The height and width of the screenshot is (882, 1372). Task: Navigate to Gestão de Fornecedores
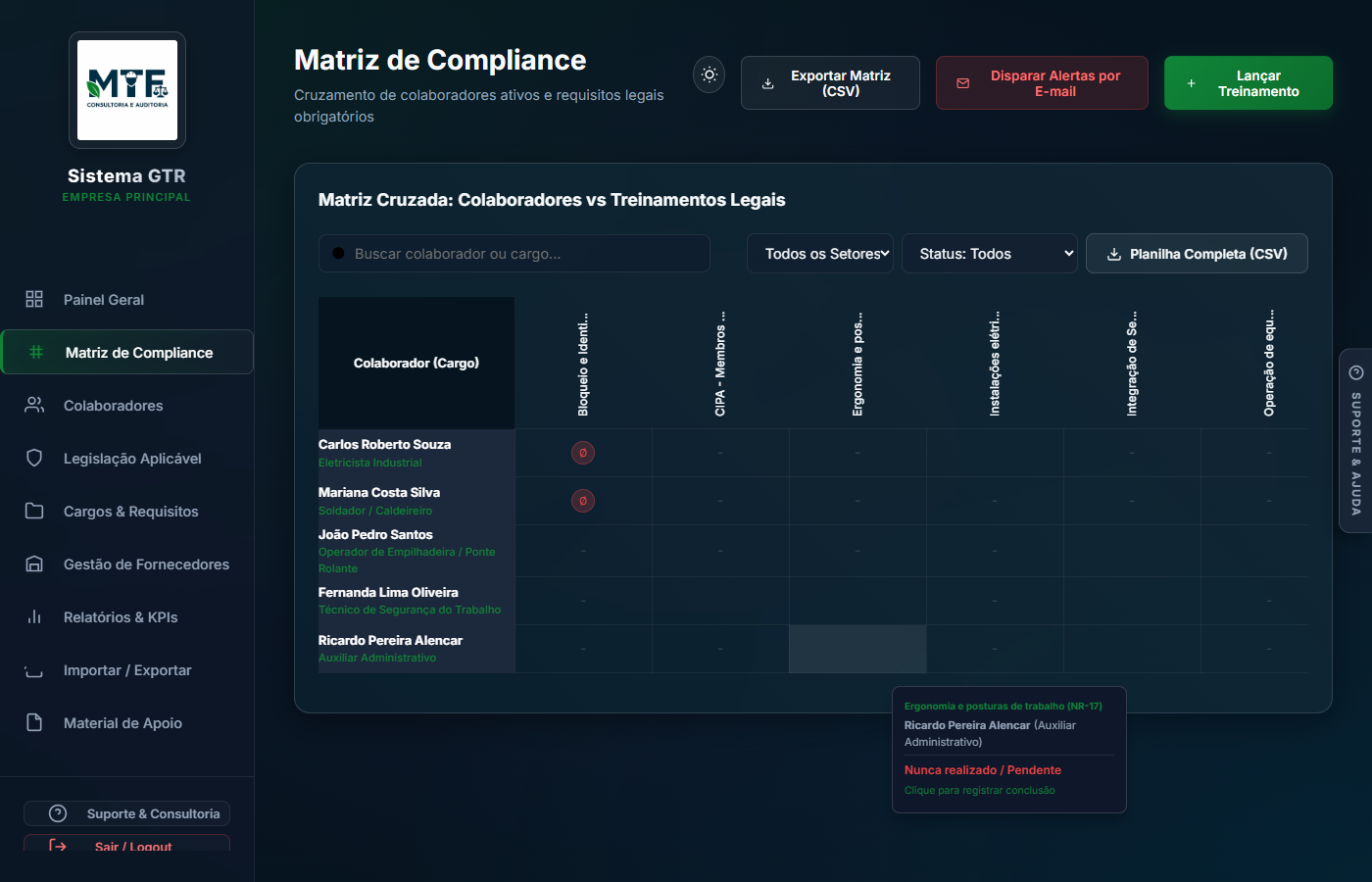pos(127,563)
